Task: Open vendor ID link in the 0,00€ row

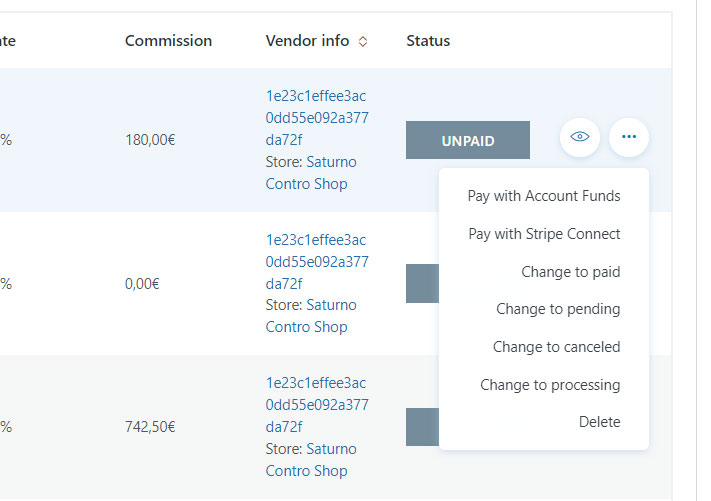Action: [x=317, y=262]
